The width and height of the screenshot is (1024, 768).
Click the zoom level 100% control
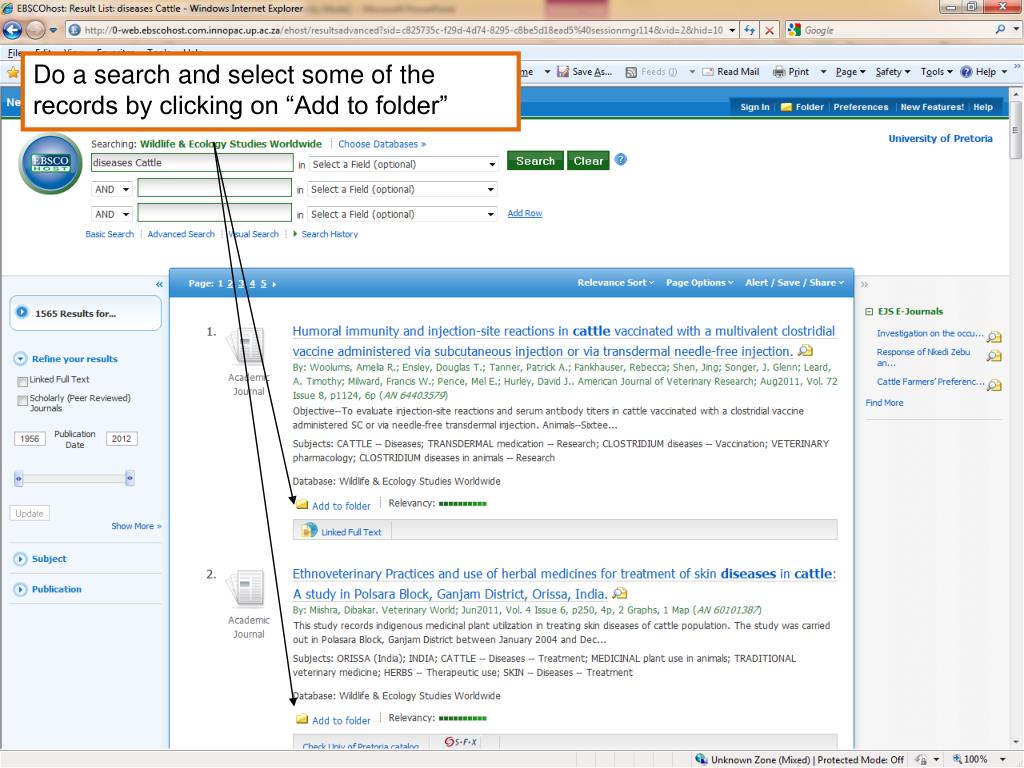(980, 759)
